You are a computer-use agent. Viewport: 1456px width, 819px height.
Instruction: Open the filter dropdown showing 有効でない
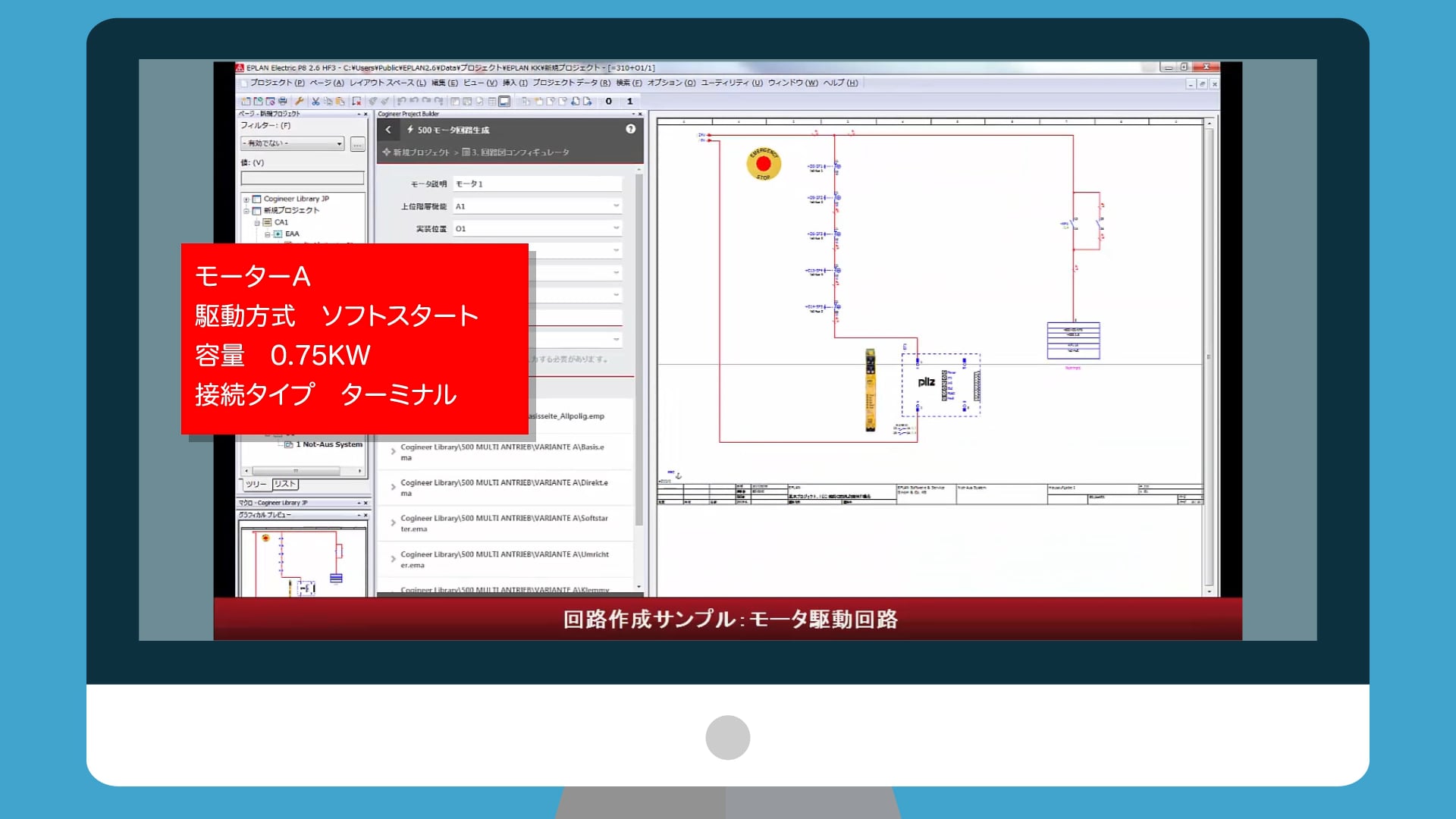(292, 143)
